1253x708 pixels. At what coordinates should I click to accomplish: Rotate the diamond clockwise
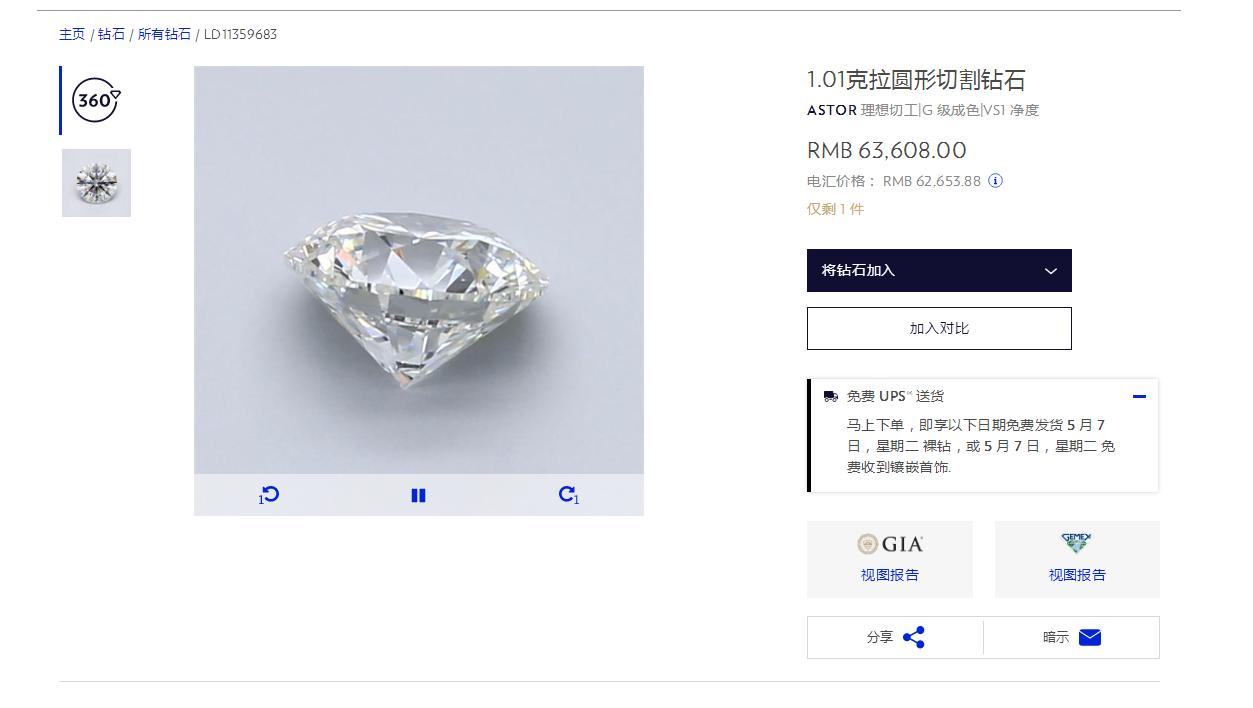[568, 494]
